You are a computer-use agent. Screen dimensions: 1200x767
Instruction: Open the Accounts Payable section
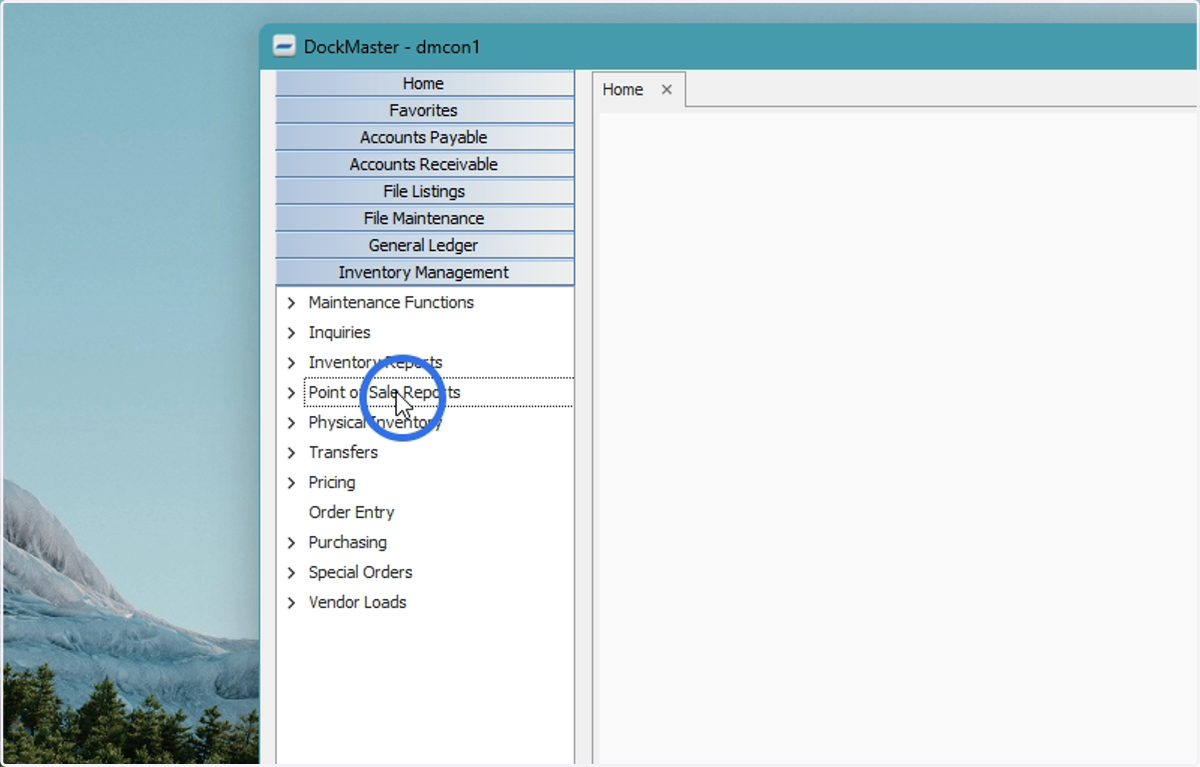424,138
